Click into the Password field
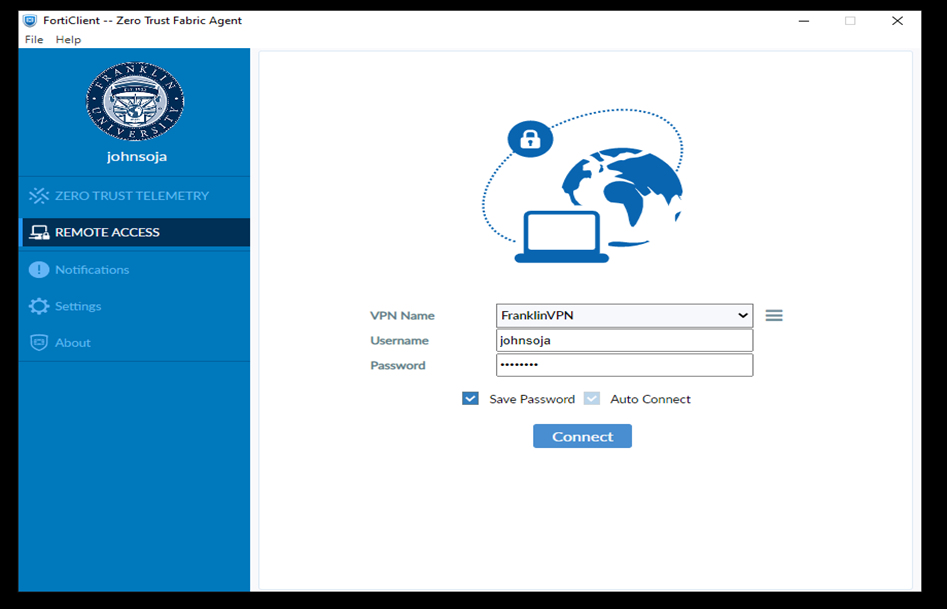The width and height of the screenshot is (947, 609). [624, 365]
